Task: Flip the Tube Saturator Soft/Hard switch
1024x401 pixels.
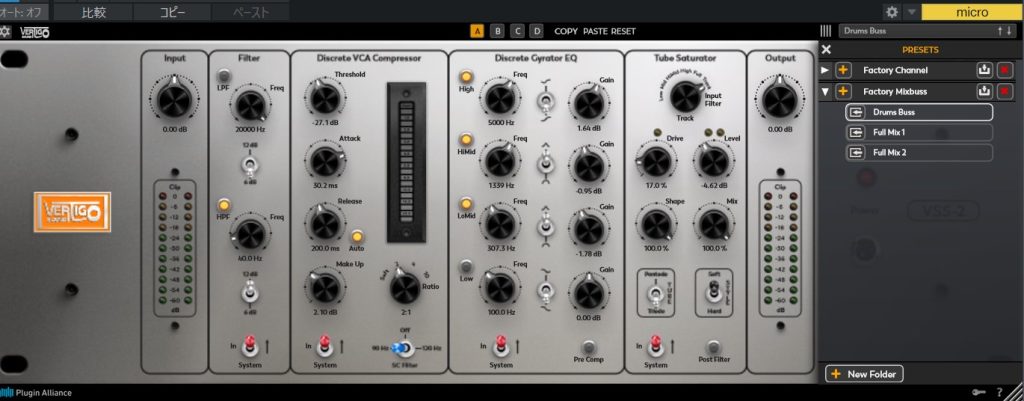Action: point(712,291)
